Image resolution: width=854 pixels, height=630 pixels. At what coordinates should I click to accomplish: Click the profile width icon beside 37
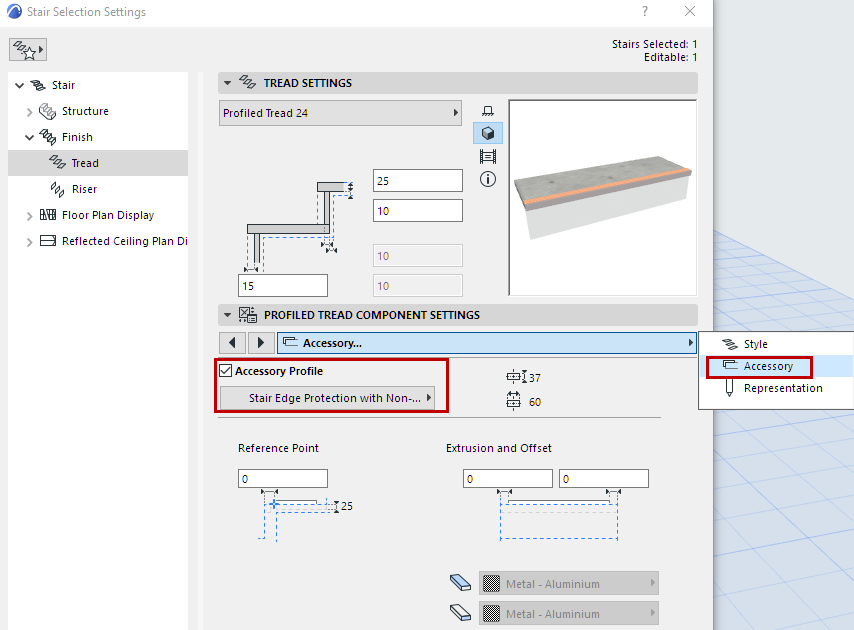pyautogui.click(x=516, y=377)
